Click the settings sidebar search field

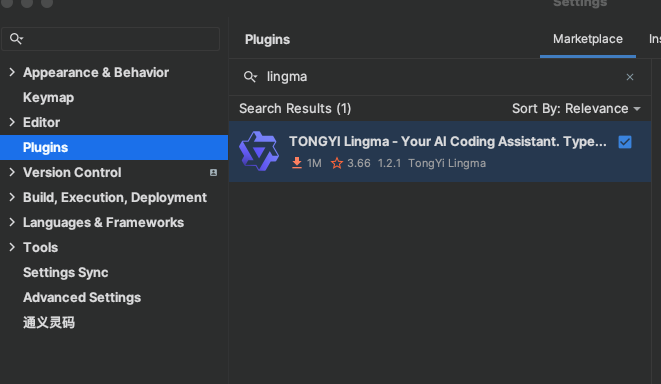110,39
